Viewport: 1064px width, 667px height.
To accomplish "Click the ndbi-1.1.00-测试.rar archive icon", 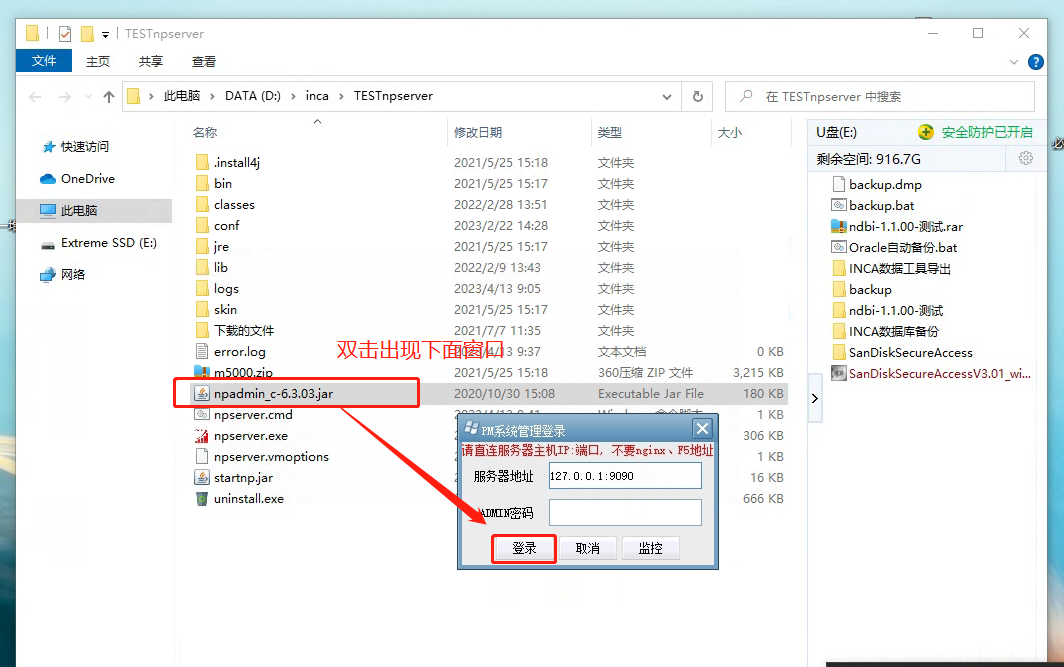I will (x=839, y=227).
